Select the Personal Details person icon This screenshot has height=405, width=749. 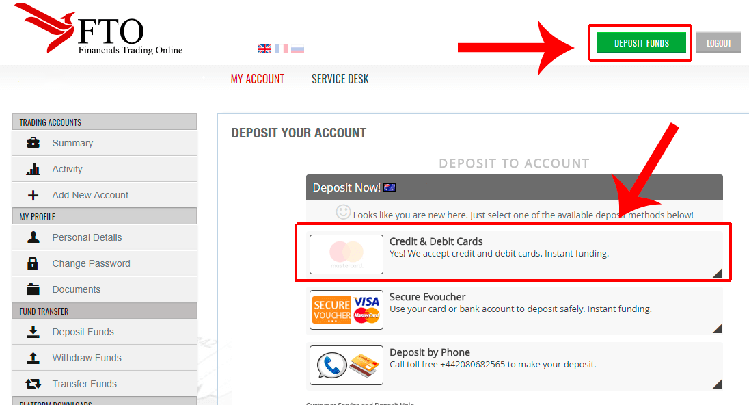(33, 237)
